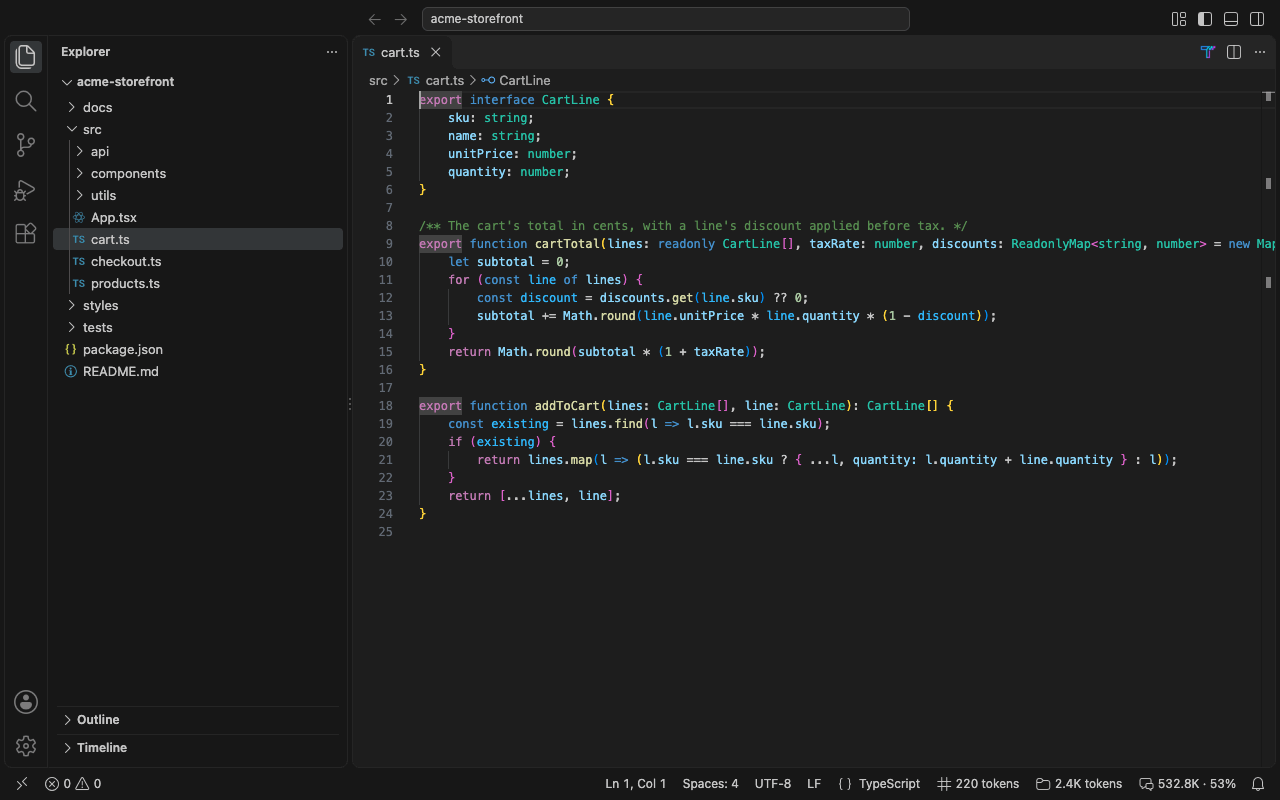Click the gradient T icon in editor toolbar
Image resolution: width=1280 pixels, height=800 pixels.
(1208, 52)
